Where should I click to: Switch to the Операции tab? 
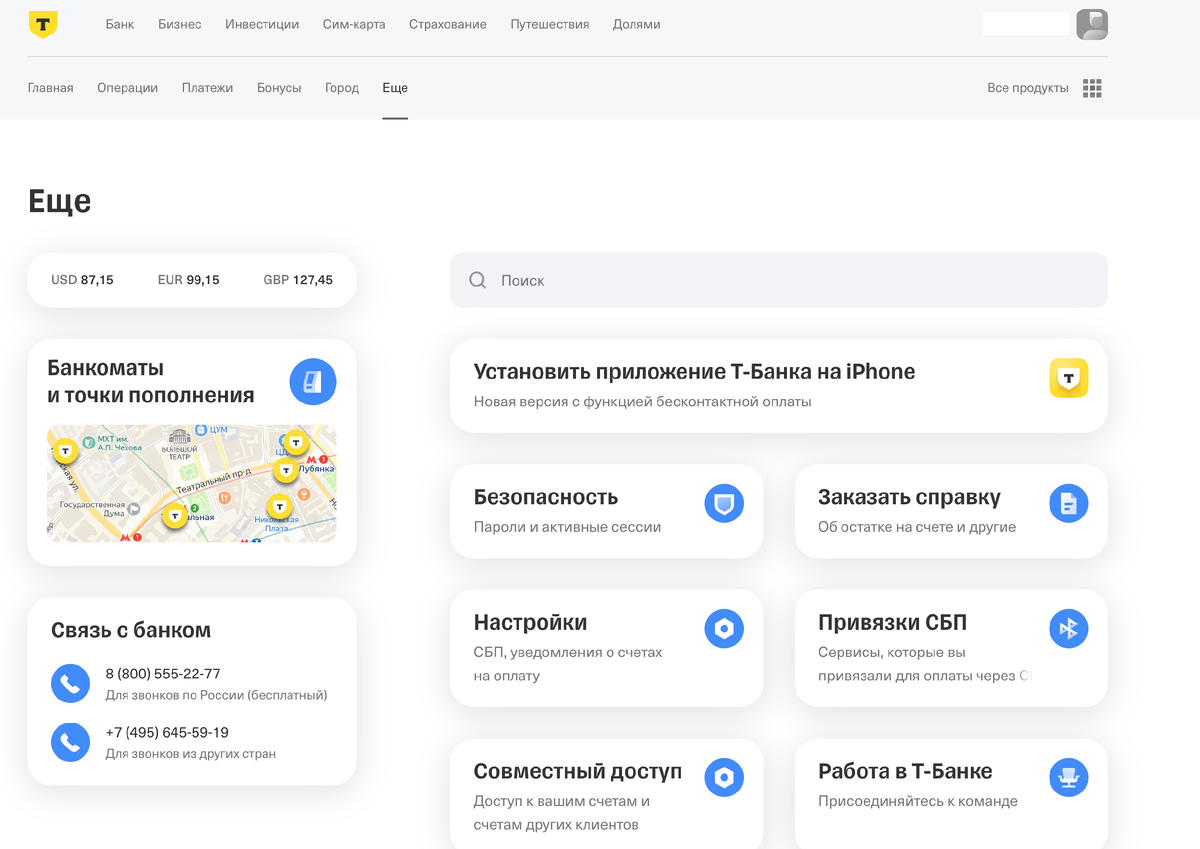tap(128, 88)
